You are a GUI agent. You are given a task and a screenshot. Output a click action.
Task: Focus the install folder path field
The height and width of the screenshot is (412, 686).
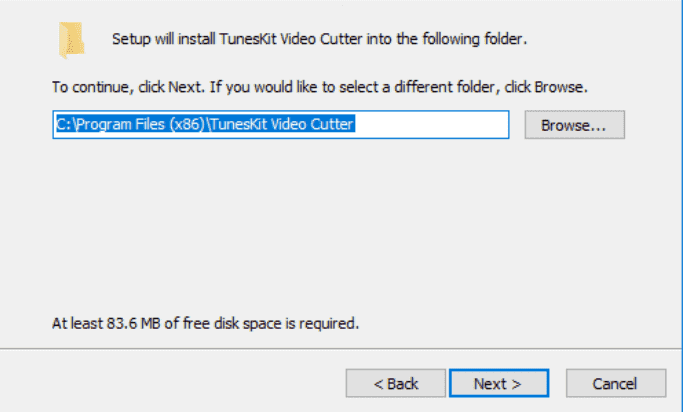pyautogui.click(x=281, y=125)
